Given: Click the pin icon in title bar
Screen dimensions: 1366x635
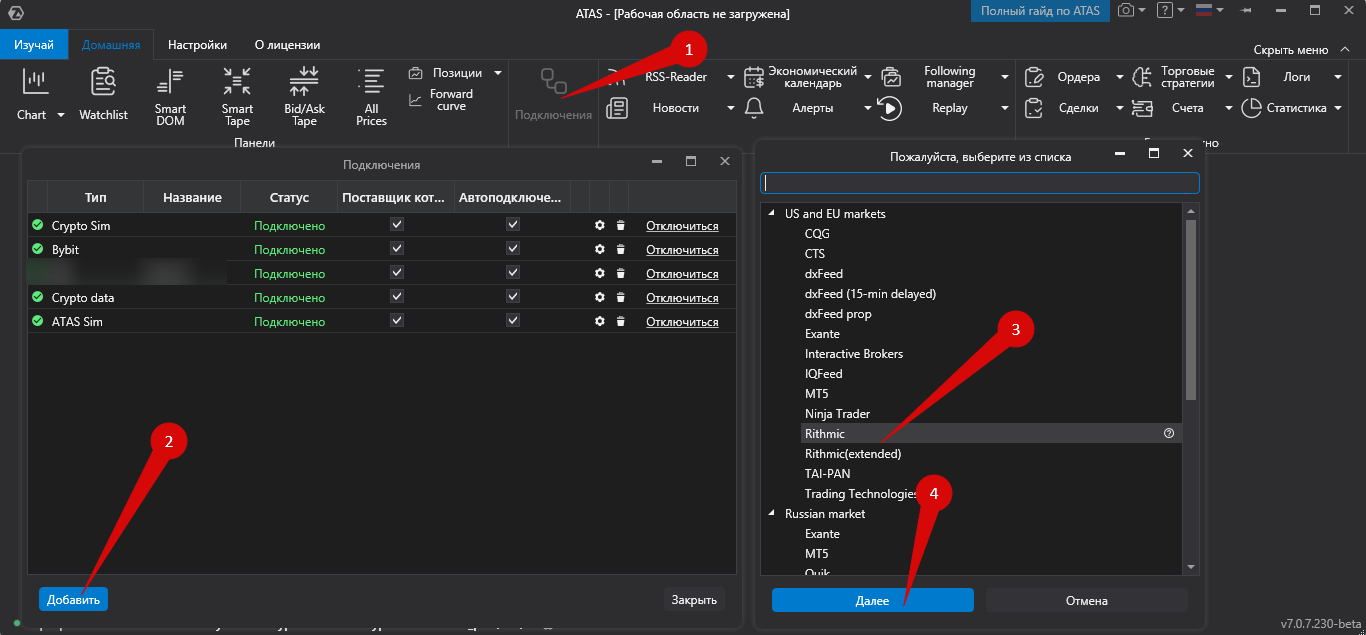Looking at the screenshot, I should (1246, 10).
